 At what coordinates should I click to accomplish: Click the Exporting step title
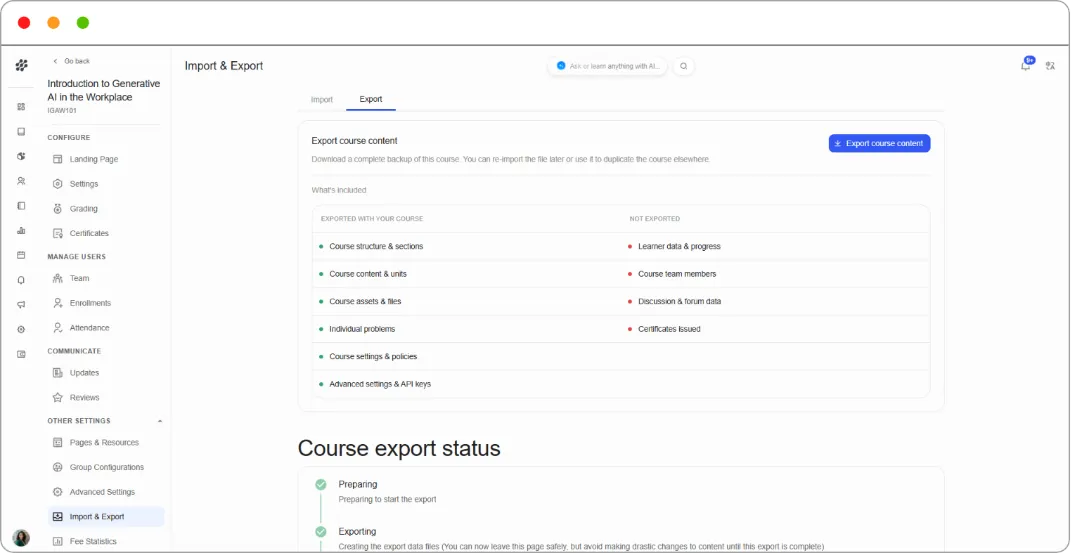(x=357, y=531)
